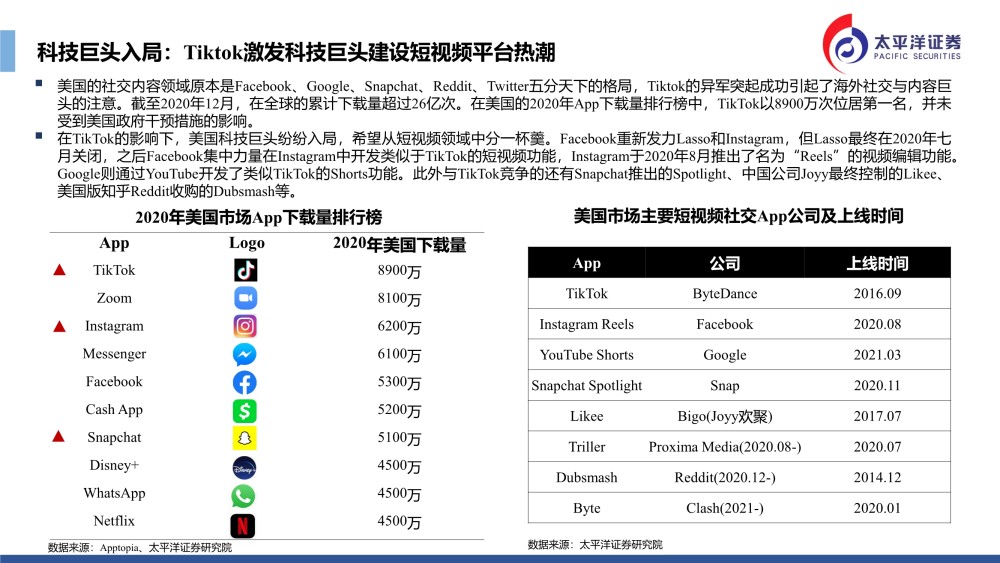Click the Netflix name in ranking
The width and height of the screenshot is (1000, 563).
tap(114, 521)
